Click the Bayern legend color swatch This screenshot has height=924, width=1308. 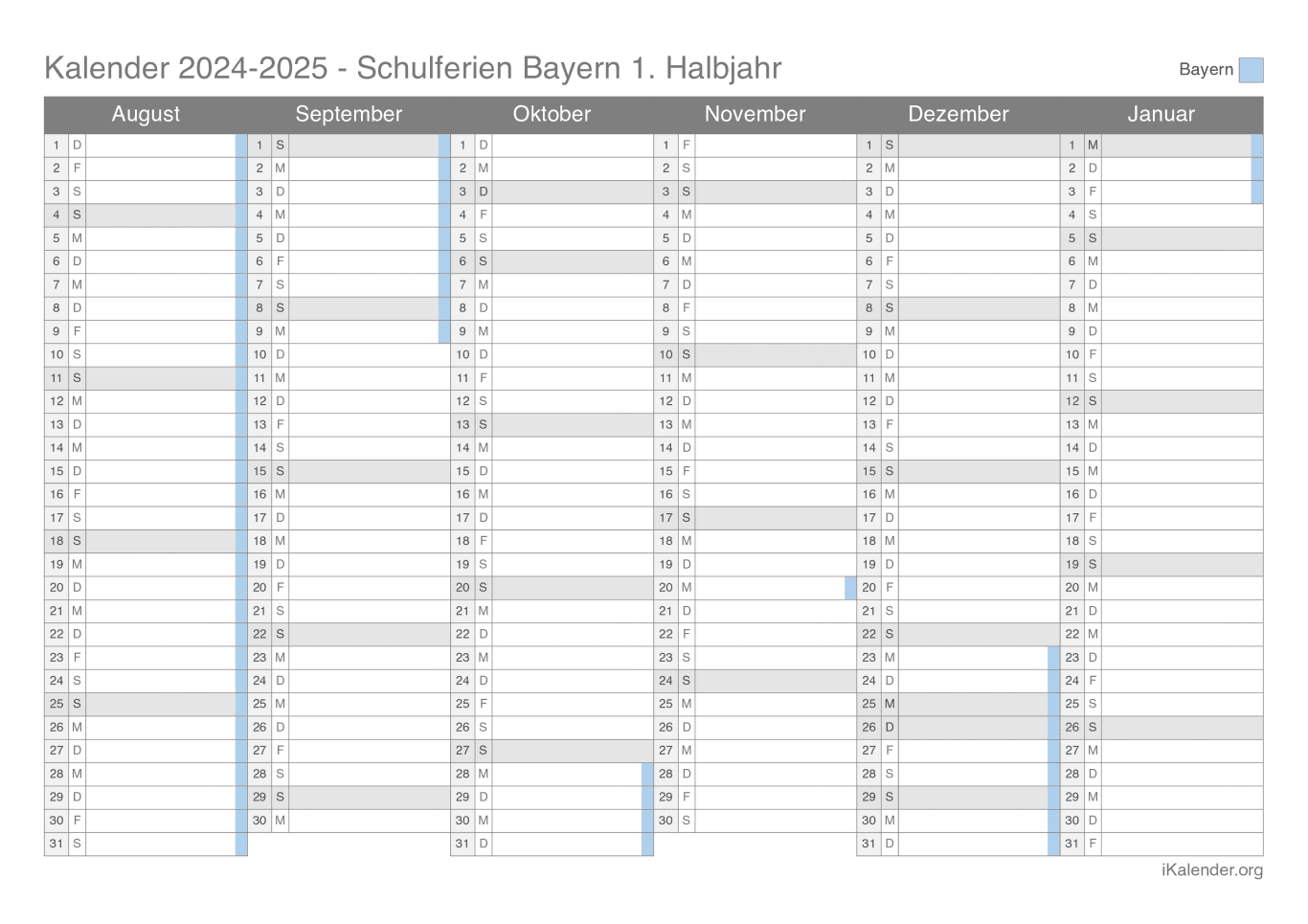pos(1251,70)
